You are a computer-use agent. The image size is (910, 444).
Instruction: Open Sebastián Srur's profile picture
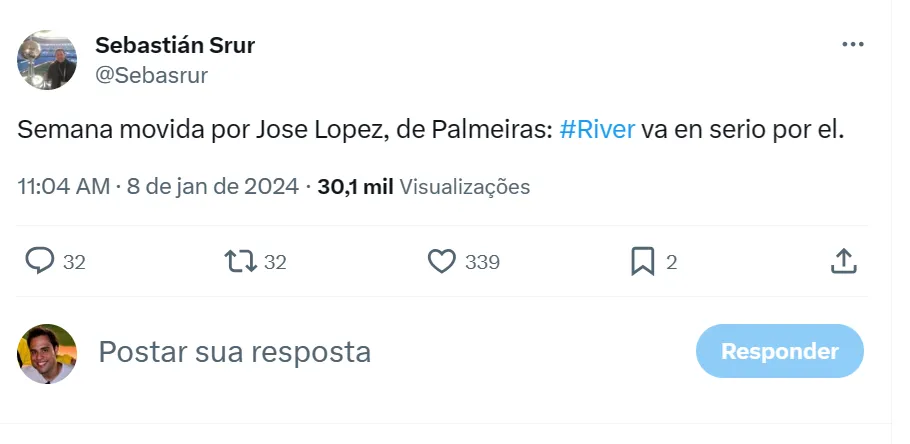tap(47, 59)
